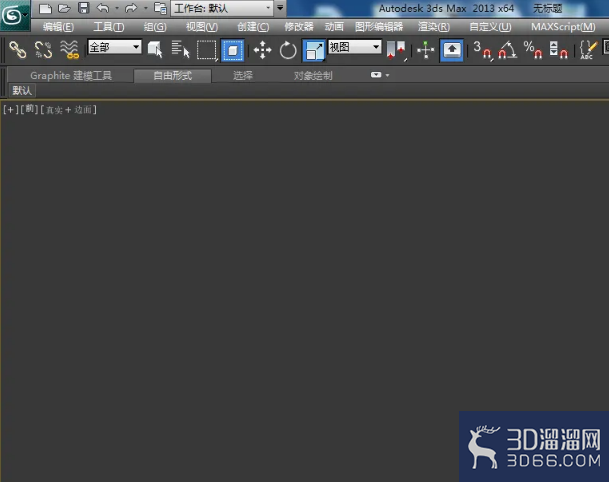This screenshot has width=609, height=482.
Task: Toggle the Percent Snap magnet
Action: point(533,50)
